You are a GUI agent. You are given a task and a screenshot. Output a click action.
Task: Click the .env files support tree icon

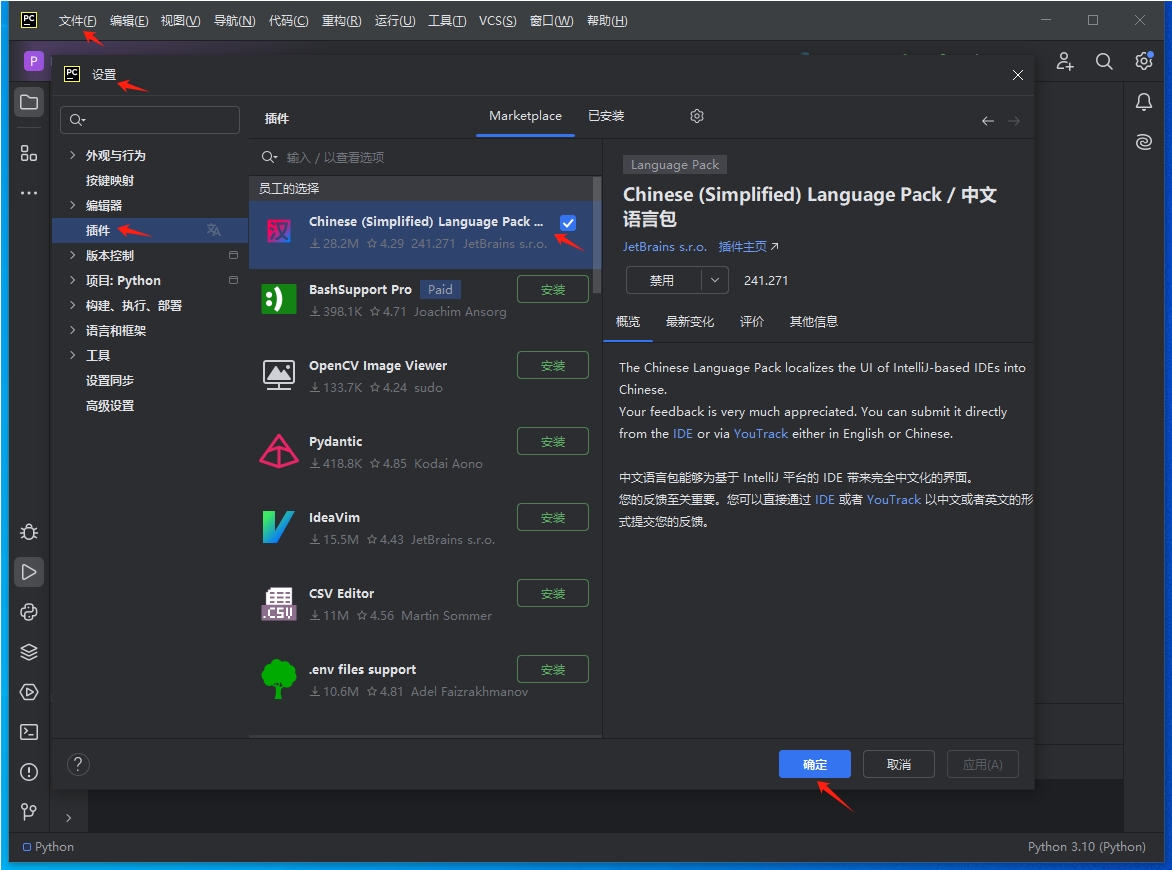(279, 679)
